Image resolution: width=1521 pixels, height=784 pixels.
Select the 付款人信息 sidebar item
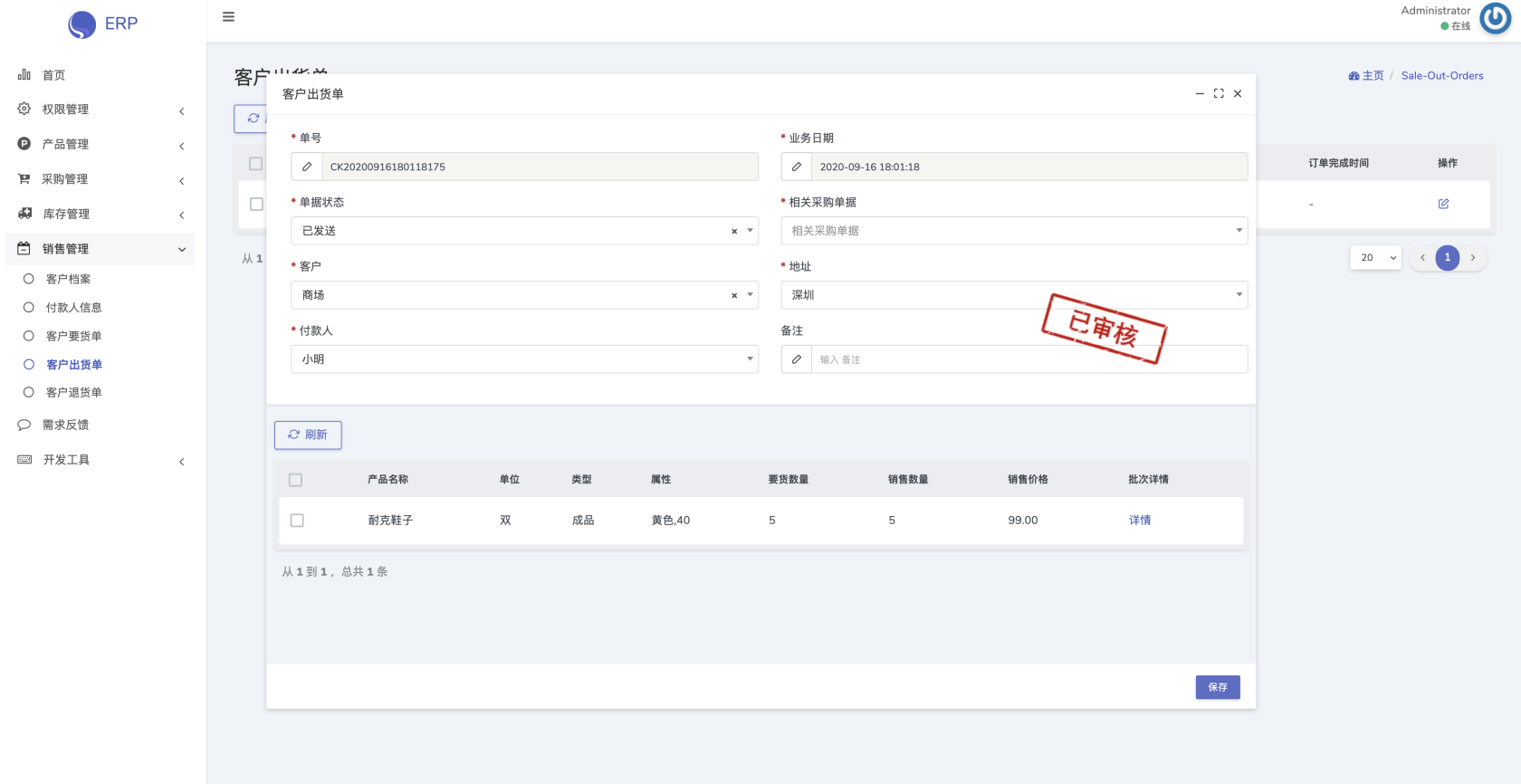point(73,308)
